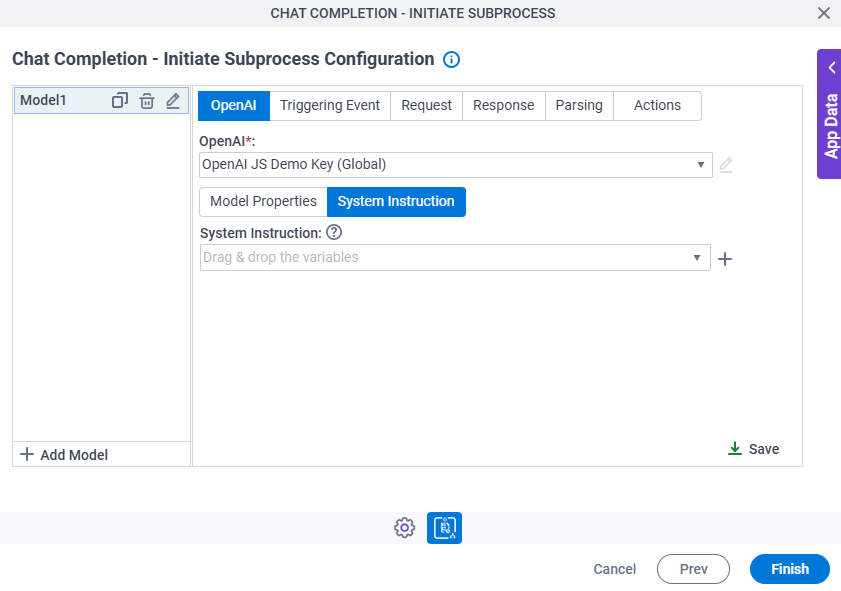Click Add Model button

[x=64, y=455]
